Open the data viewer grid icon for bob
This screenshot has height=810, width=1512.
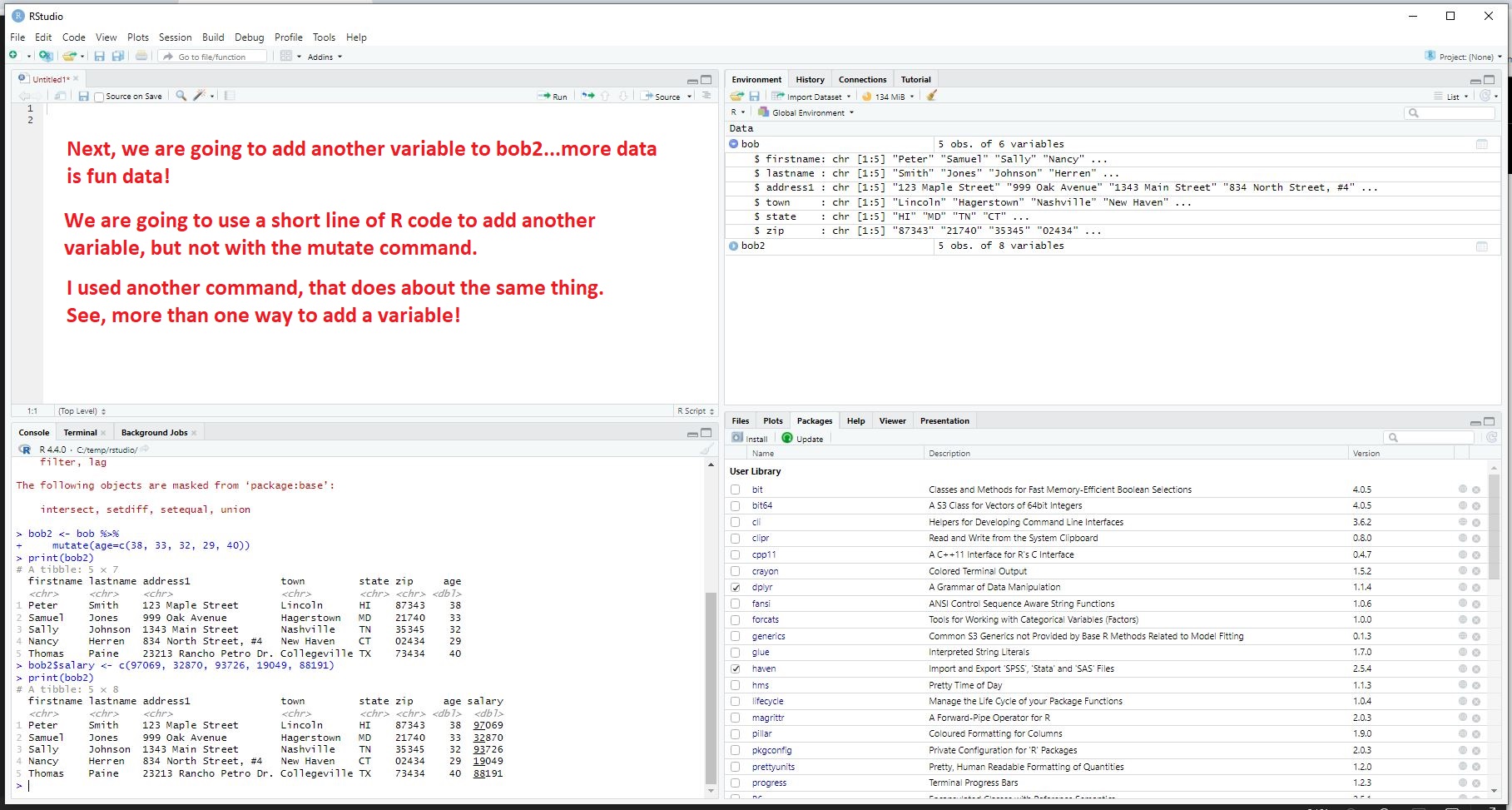[x=1481, y=144]
